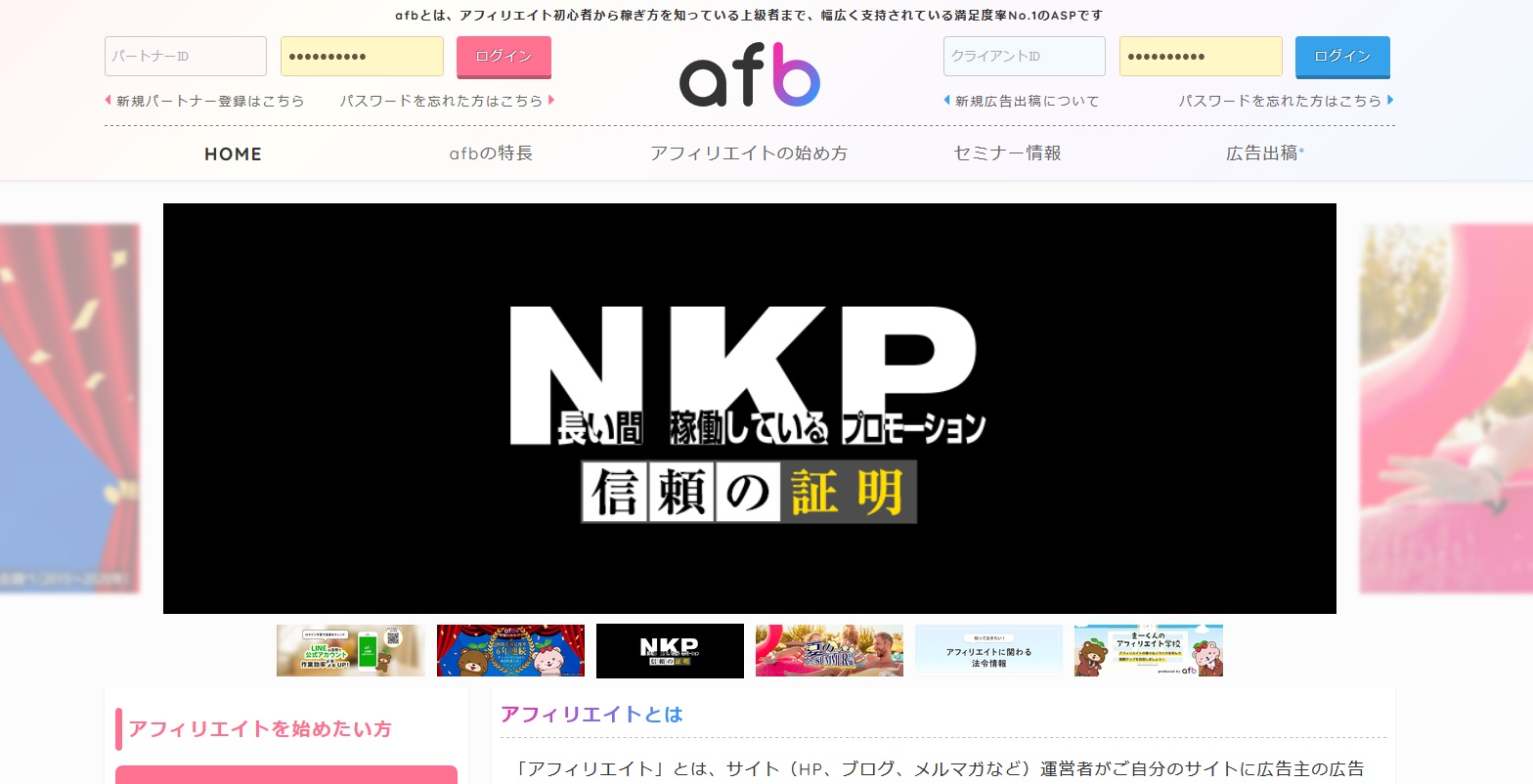The width and height of the screenshot is (1533, 784).
Task: Open 新規広告出稿について link
Action: [x=1022, y=101]
